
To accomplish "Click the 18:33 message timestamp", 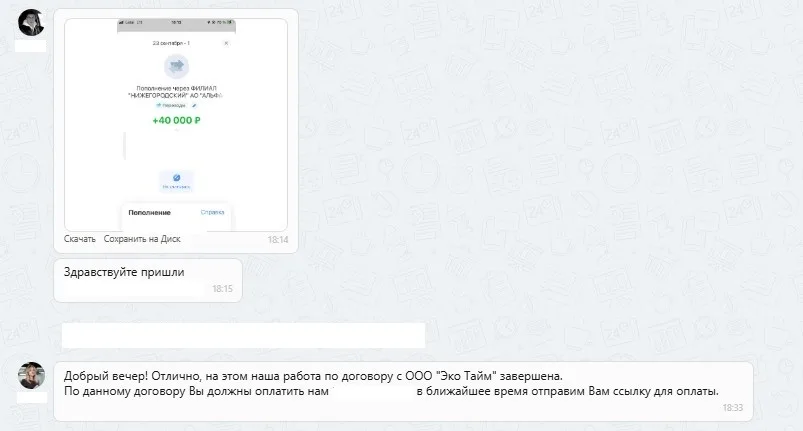I will click(x=732, y=408).
